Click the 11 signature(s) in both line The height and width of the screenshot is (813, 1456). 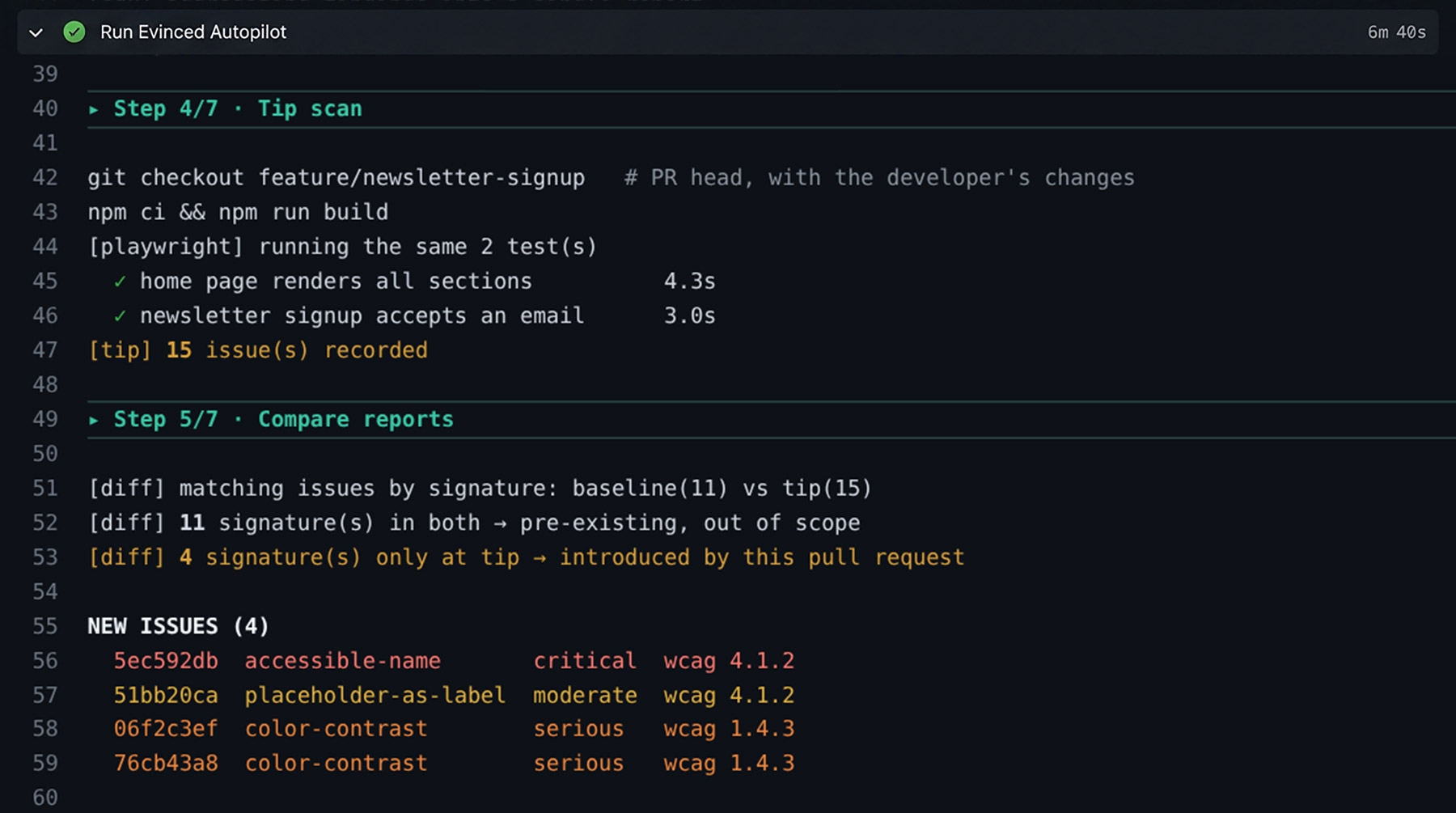[474, 523]
